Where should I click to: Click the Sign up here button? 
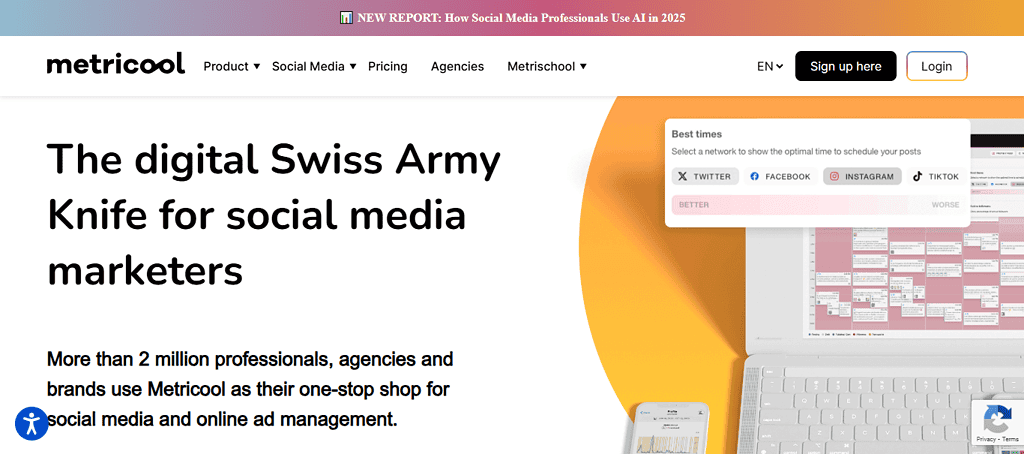pyautogui.click(x=846, y=66)
